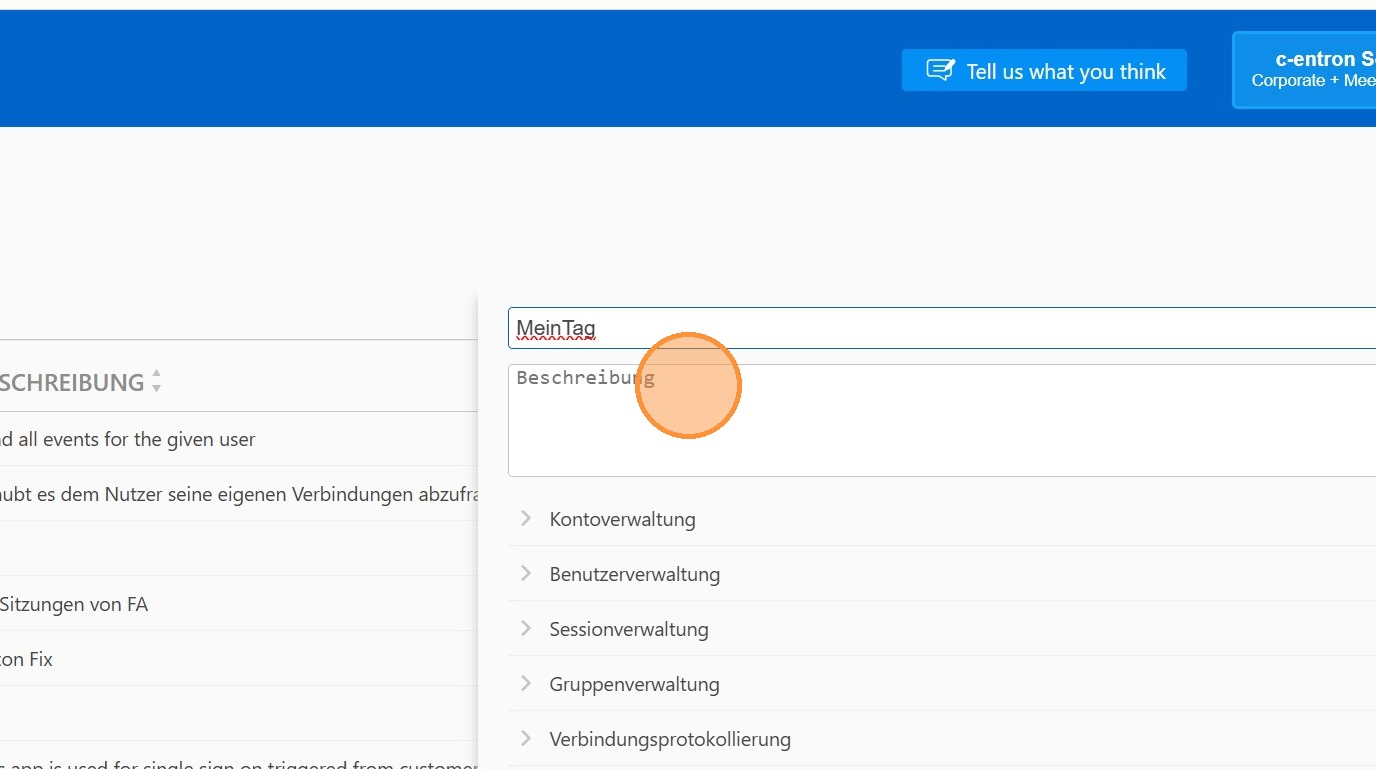Select the Benutzerverwaltung section label

coord(634,574)
